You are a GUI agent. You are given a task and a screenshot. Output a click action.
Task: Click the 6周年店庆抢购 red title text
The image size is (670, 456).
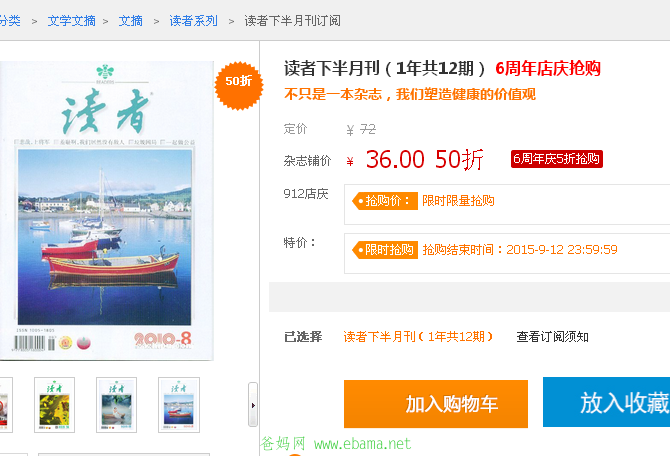(x=548, y=68)
